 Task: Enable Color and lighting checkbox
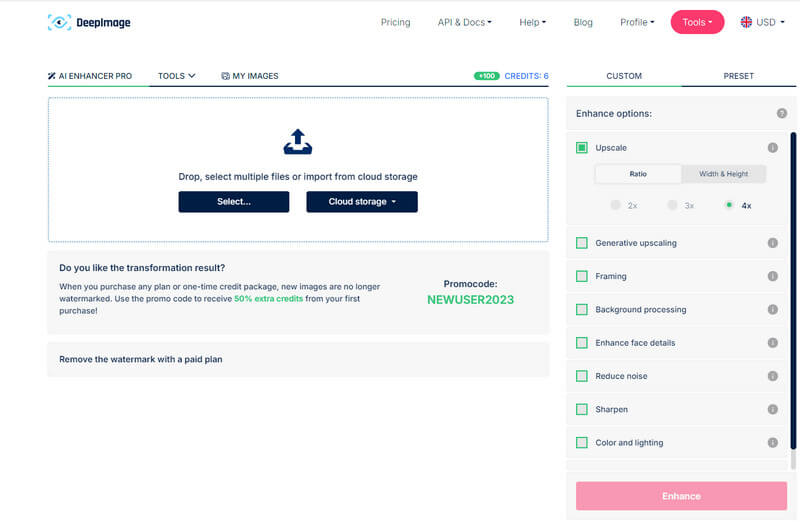click(x=582, y=442)
